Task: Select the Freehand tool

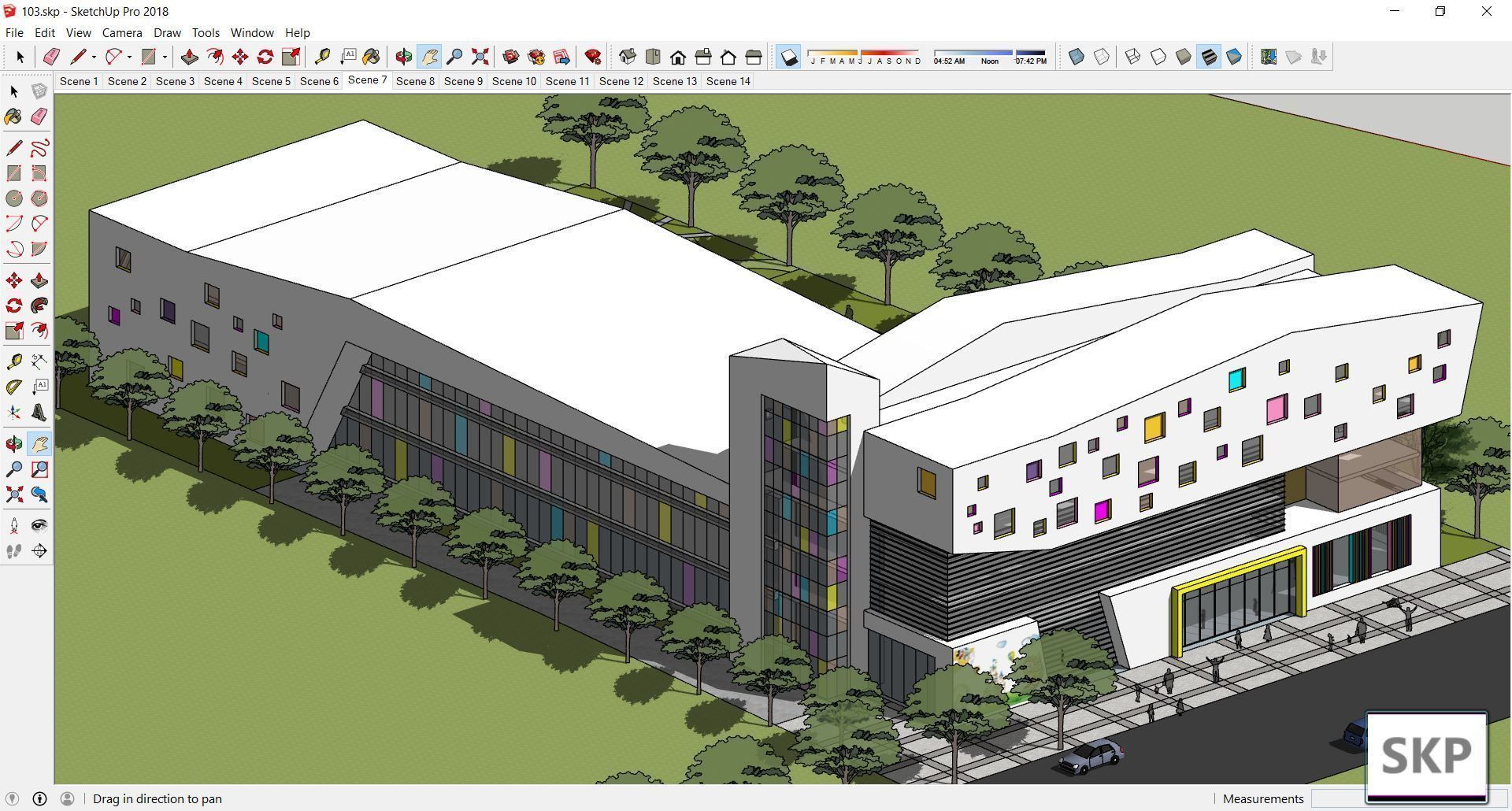Action: [39, 148]
